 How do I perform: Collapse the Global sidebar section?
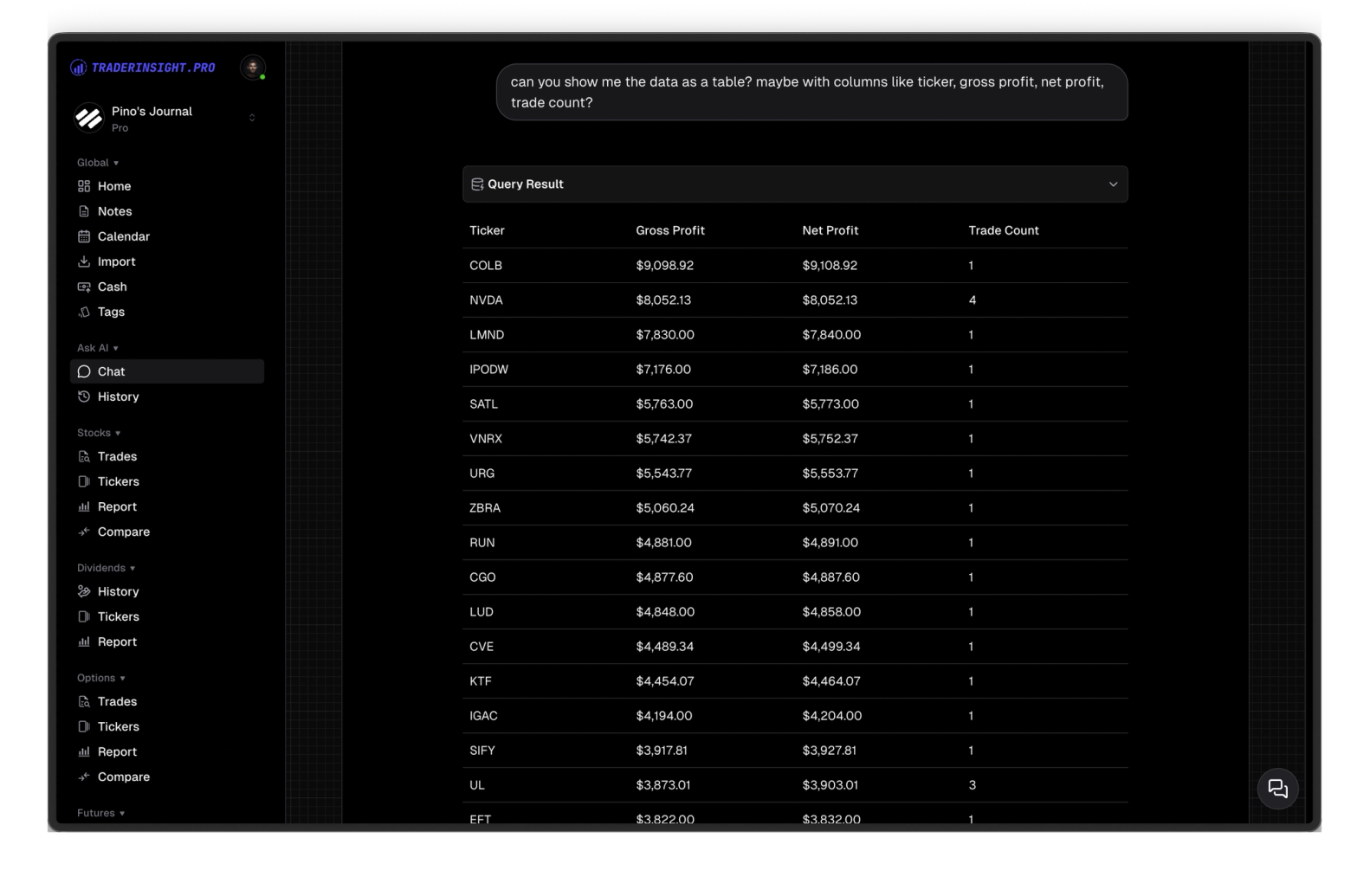[98, 163]
